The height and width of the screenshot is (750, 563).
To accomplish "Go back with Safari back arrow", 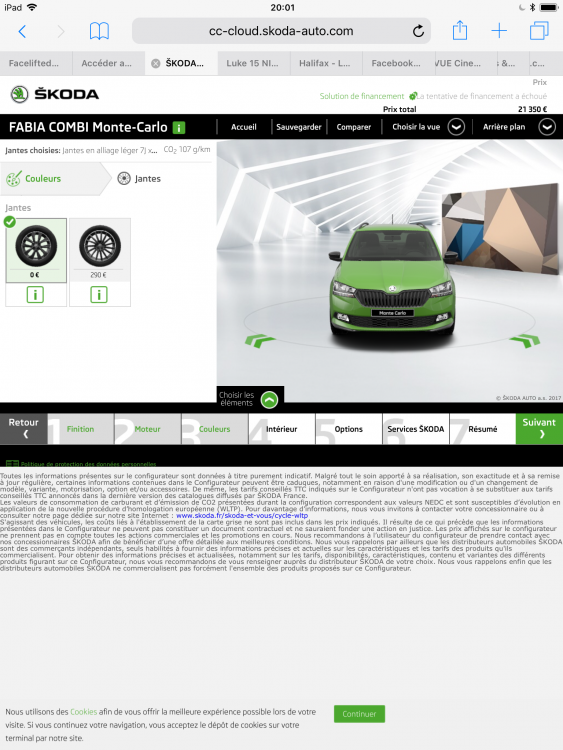I will (22, 32).
